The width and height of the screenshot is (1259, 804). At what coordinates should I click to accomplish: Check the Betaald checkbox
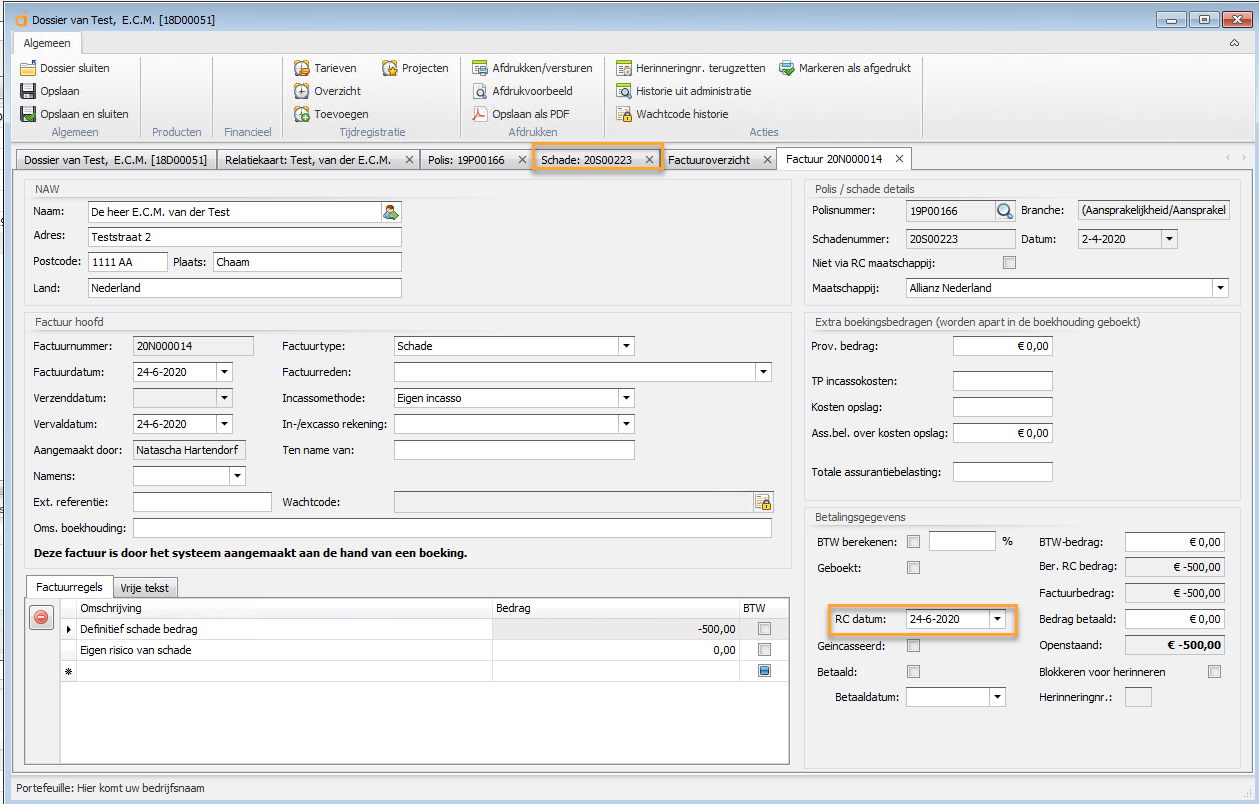tap(913, 672)
